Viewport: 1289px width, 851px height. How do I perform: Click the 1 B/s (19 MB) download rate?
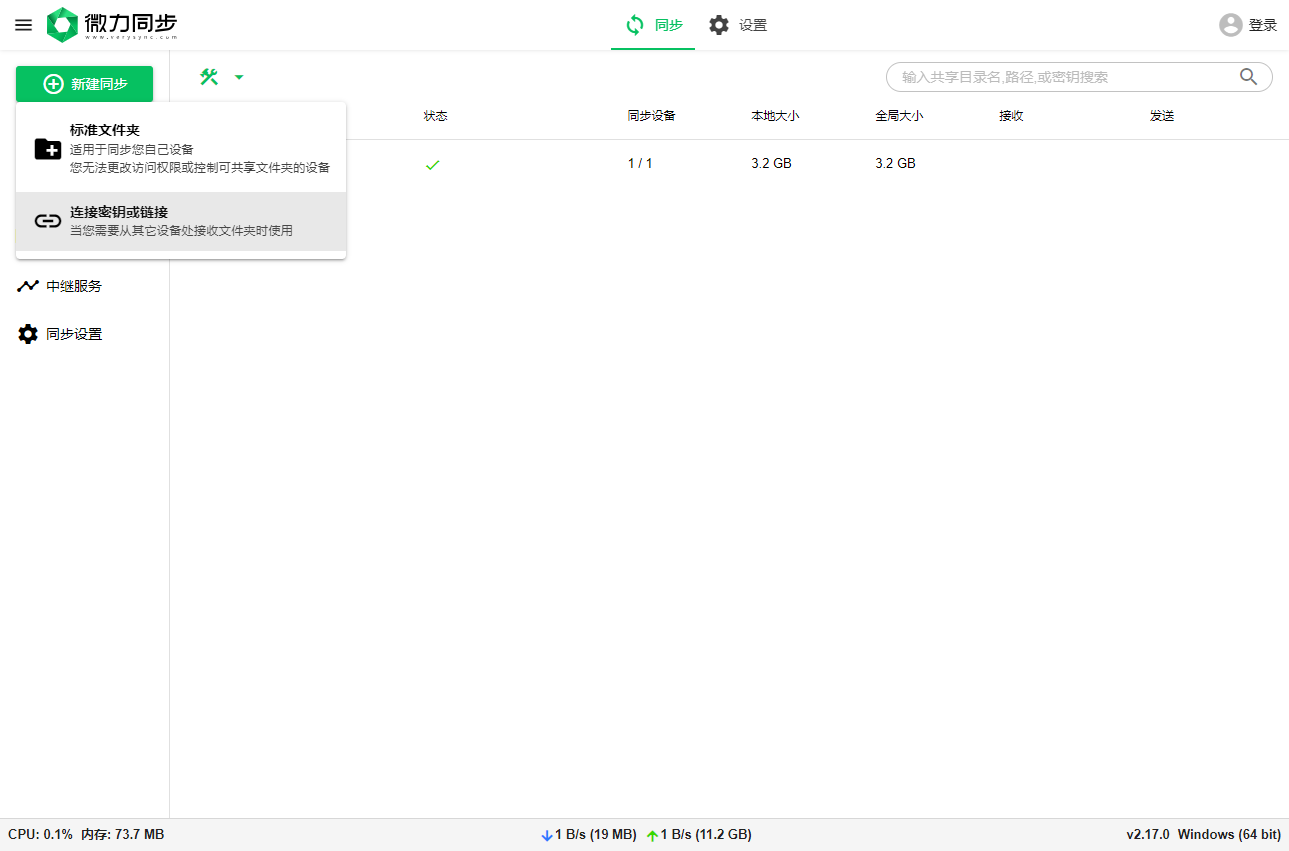pyautogui.click(x=595, y=834)
